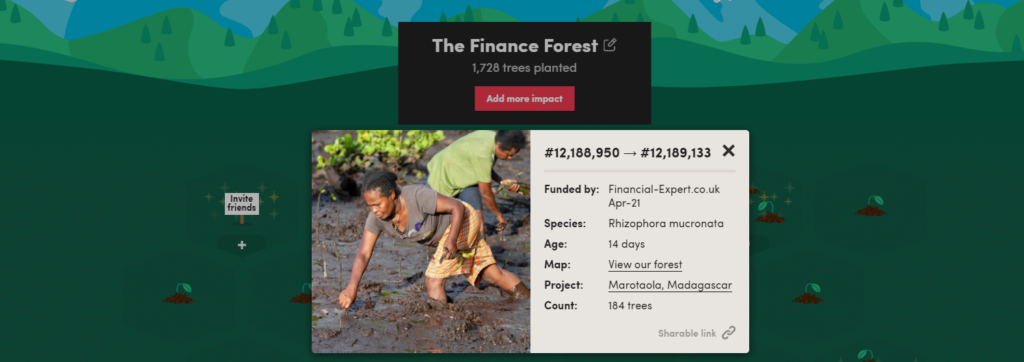Click the edit pencil icon beside The Finance Forest

point(609,45)
